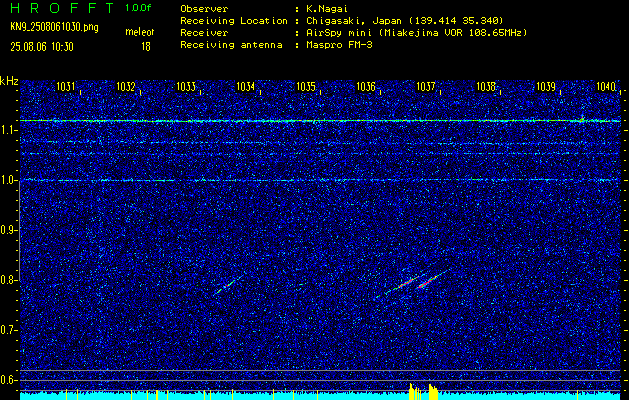Click the 0.7 kHz frequency label
Viewport: 629px width, 400px height.
[x=8, y=330]
